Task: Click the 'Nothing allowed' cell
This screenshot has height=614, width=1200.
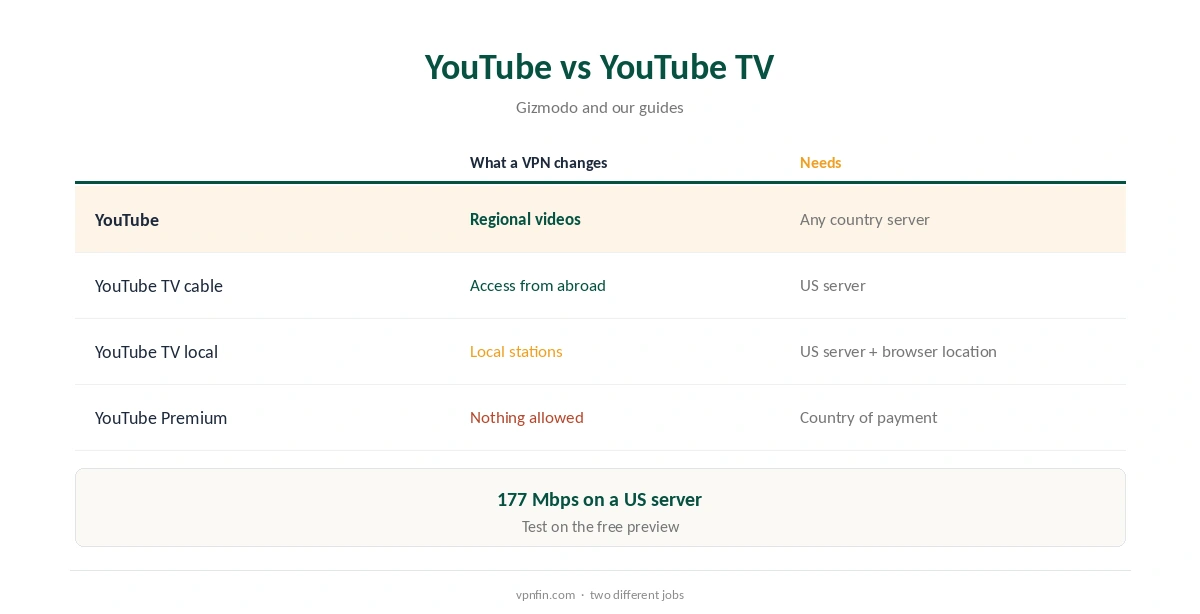Action: (527, 417)
